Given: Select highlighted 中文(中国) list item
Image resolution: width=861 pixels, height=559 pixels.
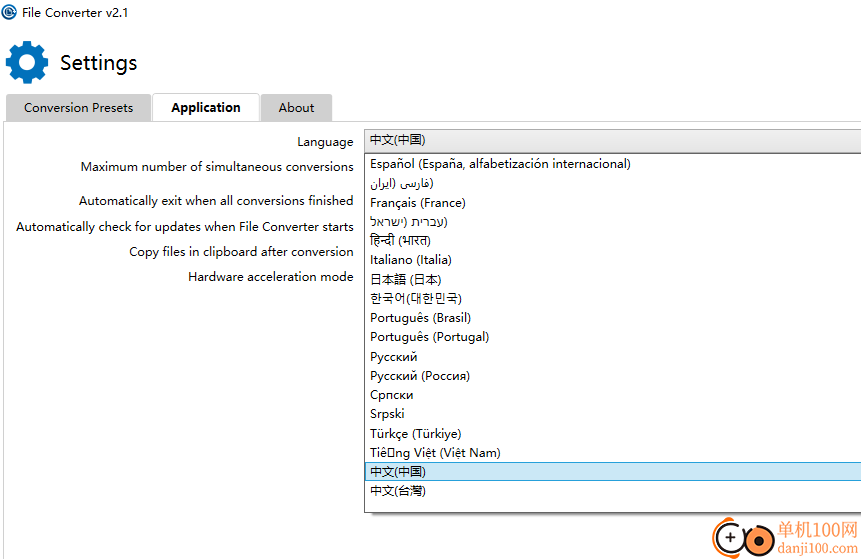Looking at the screenshot, I should tap(613, 472).
